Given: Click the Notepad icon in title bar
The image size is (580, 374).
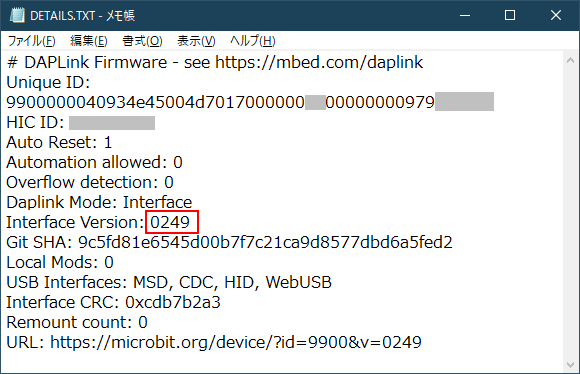Looking at the screenshot, I should pos(17,16).
